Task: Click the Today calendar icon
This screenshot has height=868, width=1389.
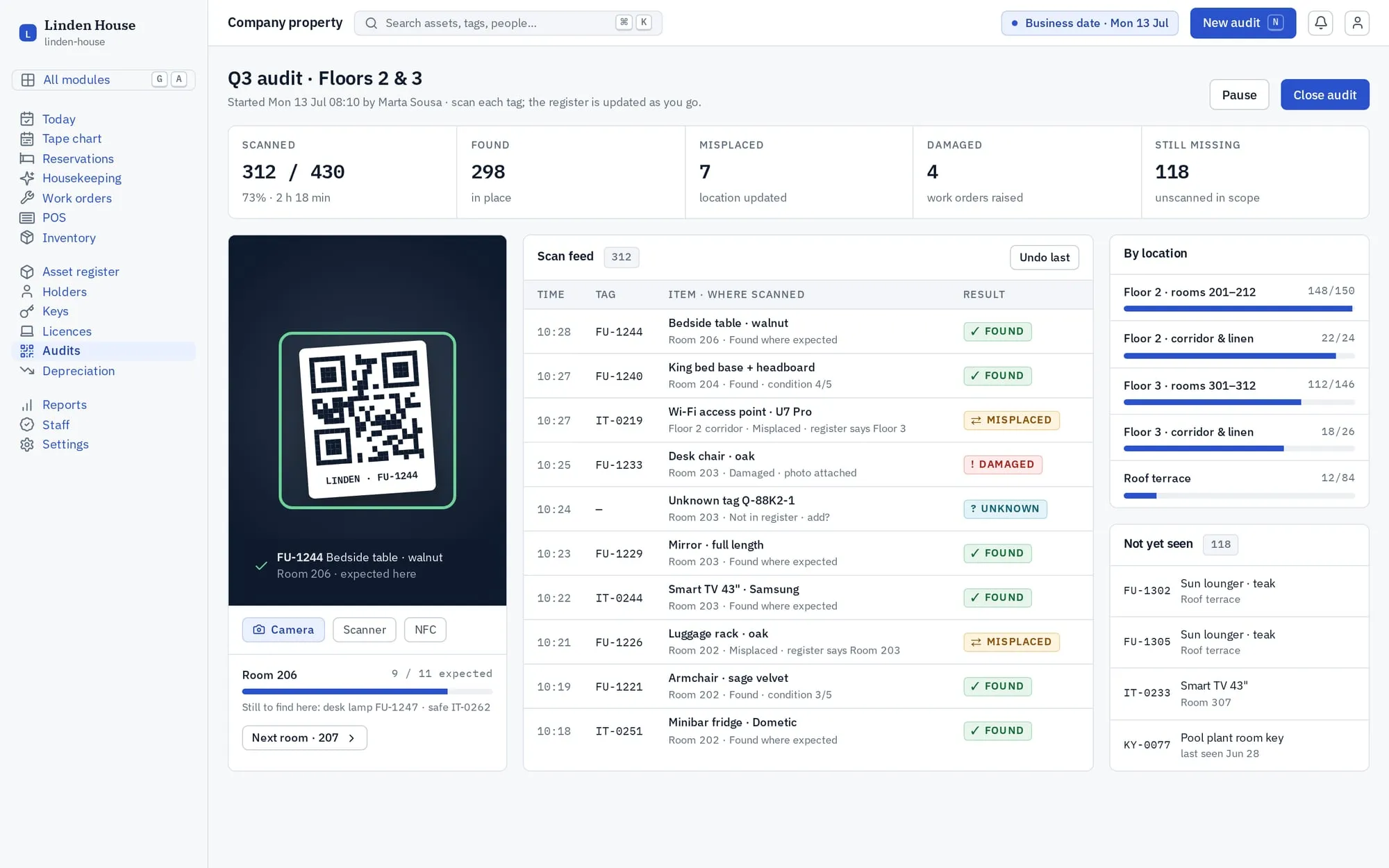Action: click(27, 119)
